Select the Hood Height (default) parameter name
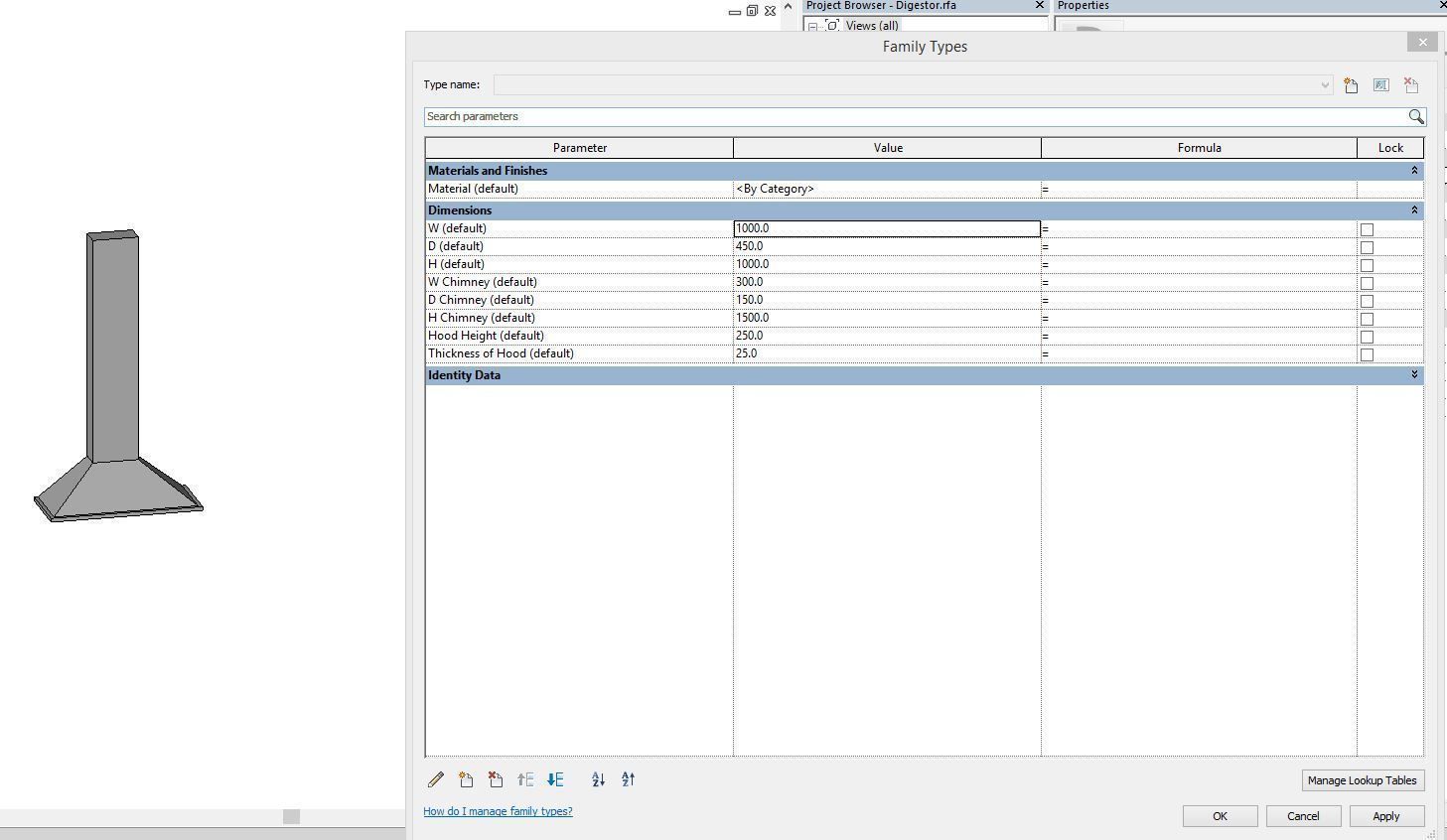 tap(579, 336)
